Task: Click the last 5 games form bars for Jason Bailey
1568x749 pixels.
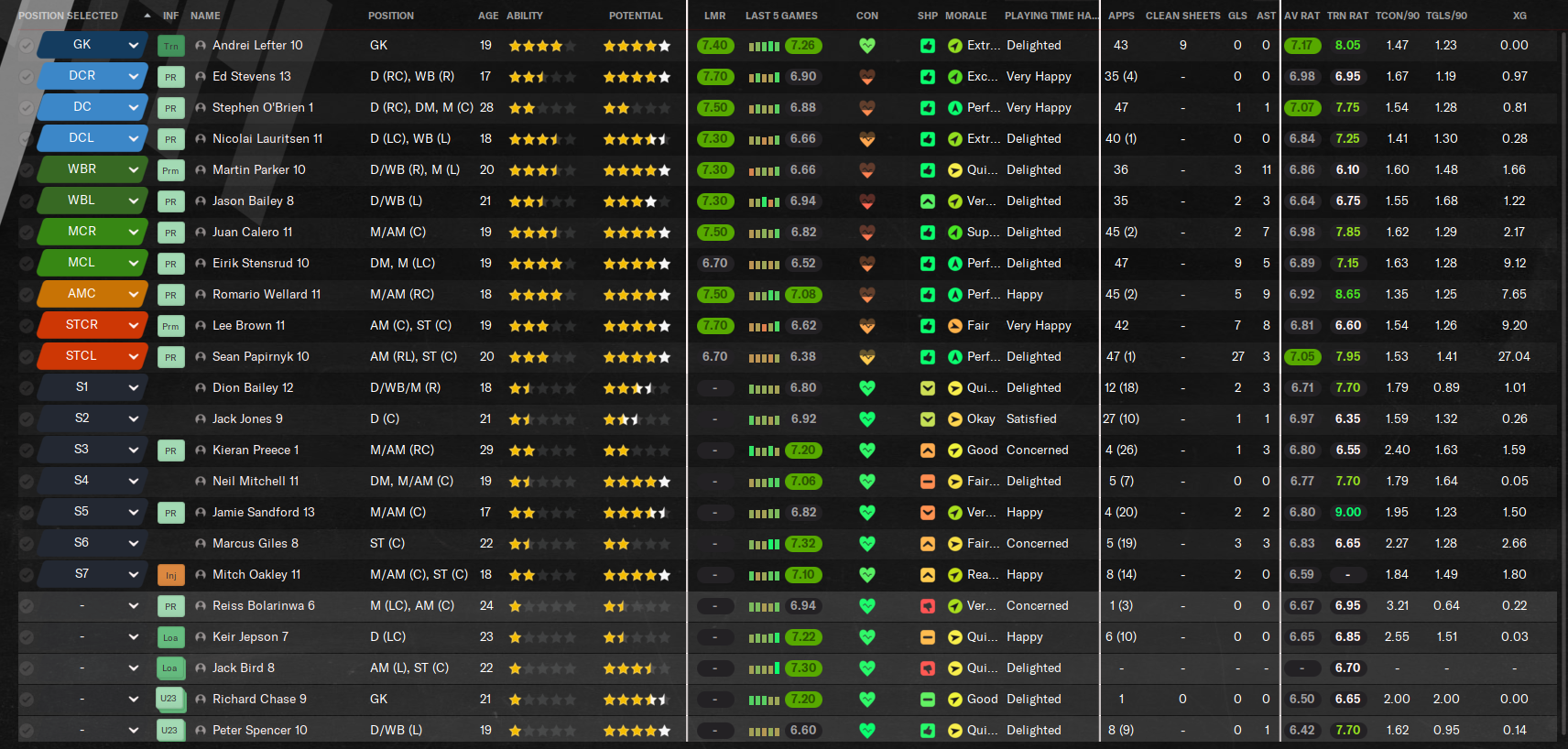Action: pos(764,202)
